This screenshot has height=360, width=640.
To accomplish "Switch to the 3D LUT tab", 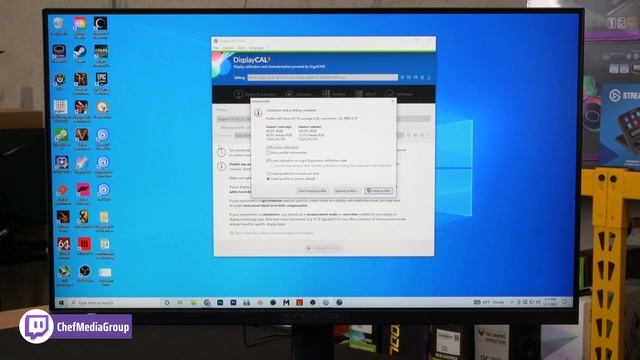I will 365,94.
